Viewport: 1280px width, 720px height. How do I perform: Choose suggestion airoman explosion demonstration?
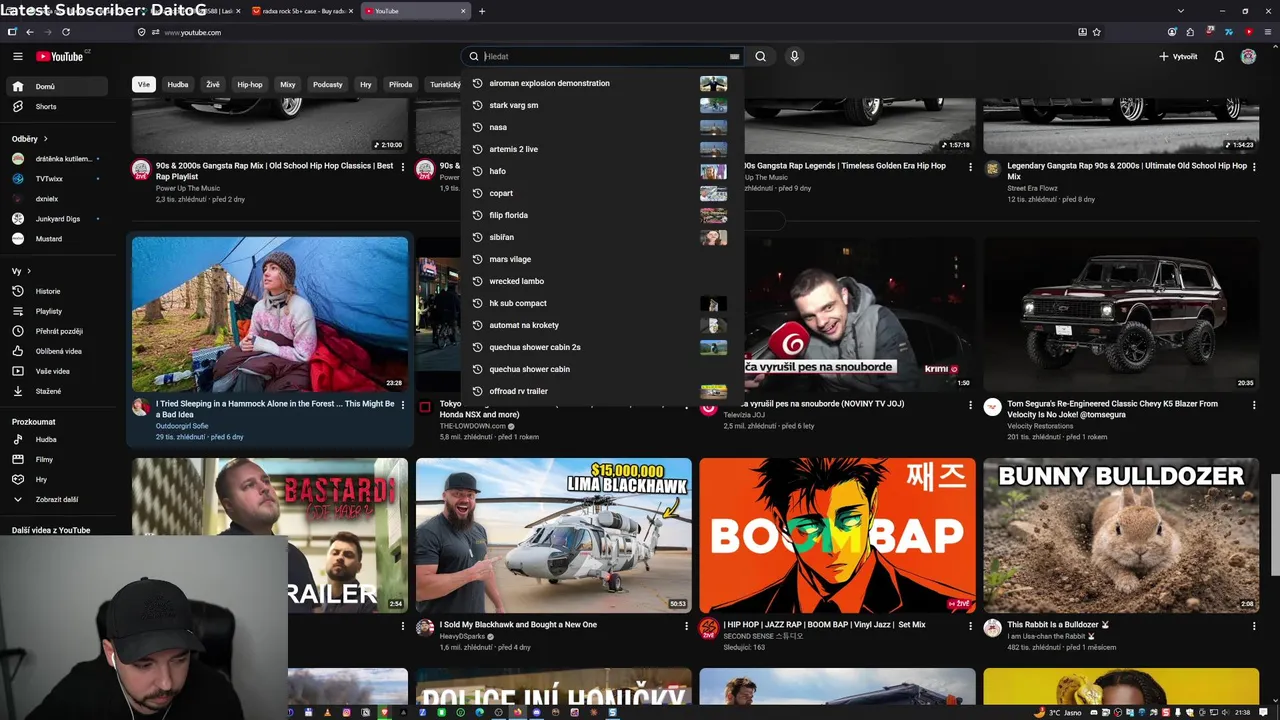point(601,83)
